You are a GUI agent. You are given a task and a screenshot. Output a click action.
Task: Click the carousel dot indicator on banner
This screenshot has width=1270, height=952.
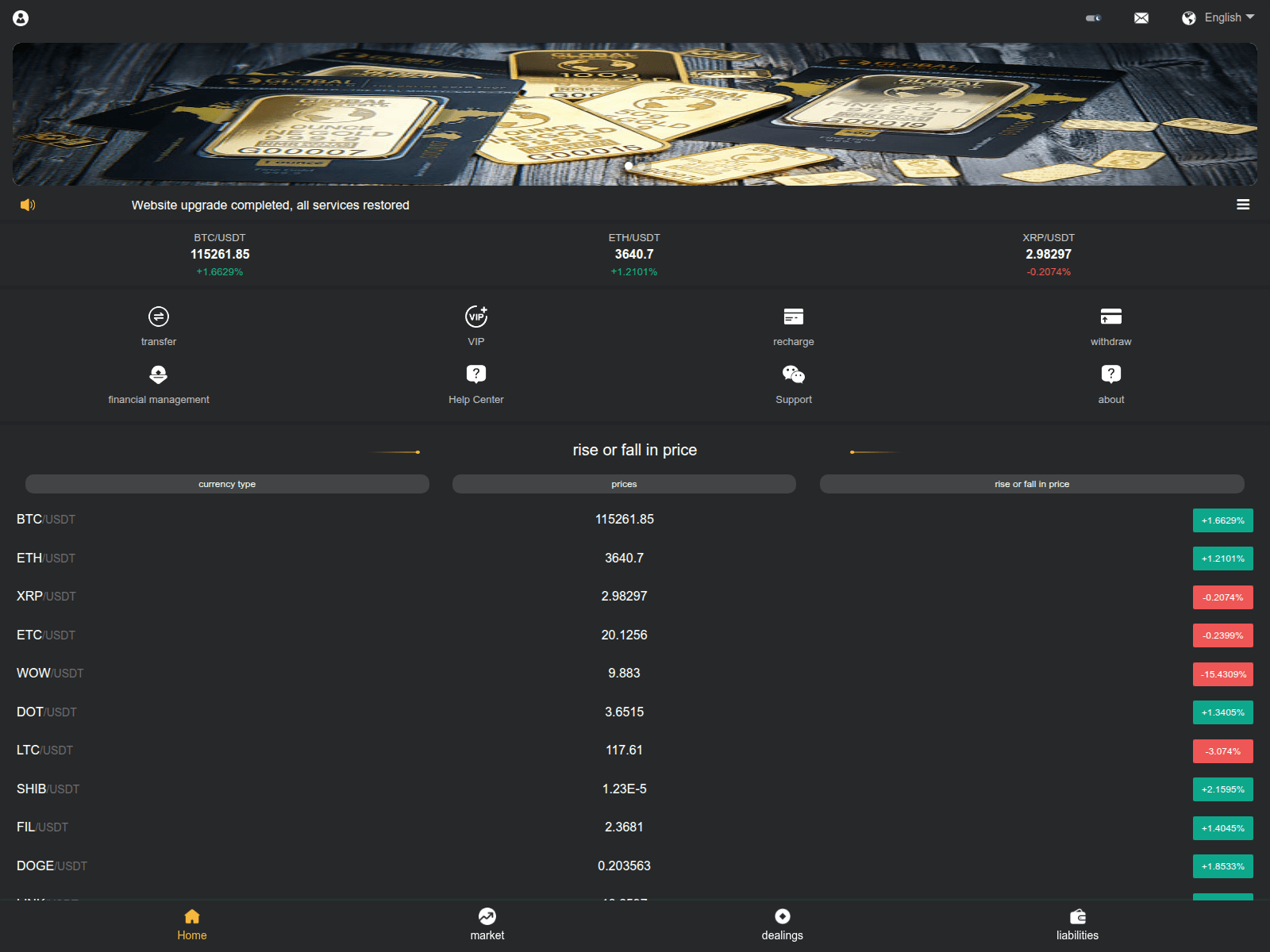[627, 165]
